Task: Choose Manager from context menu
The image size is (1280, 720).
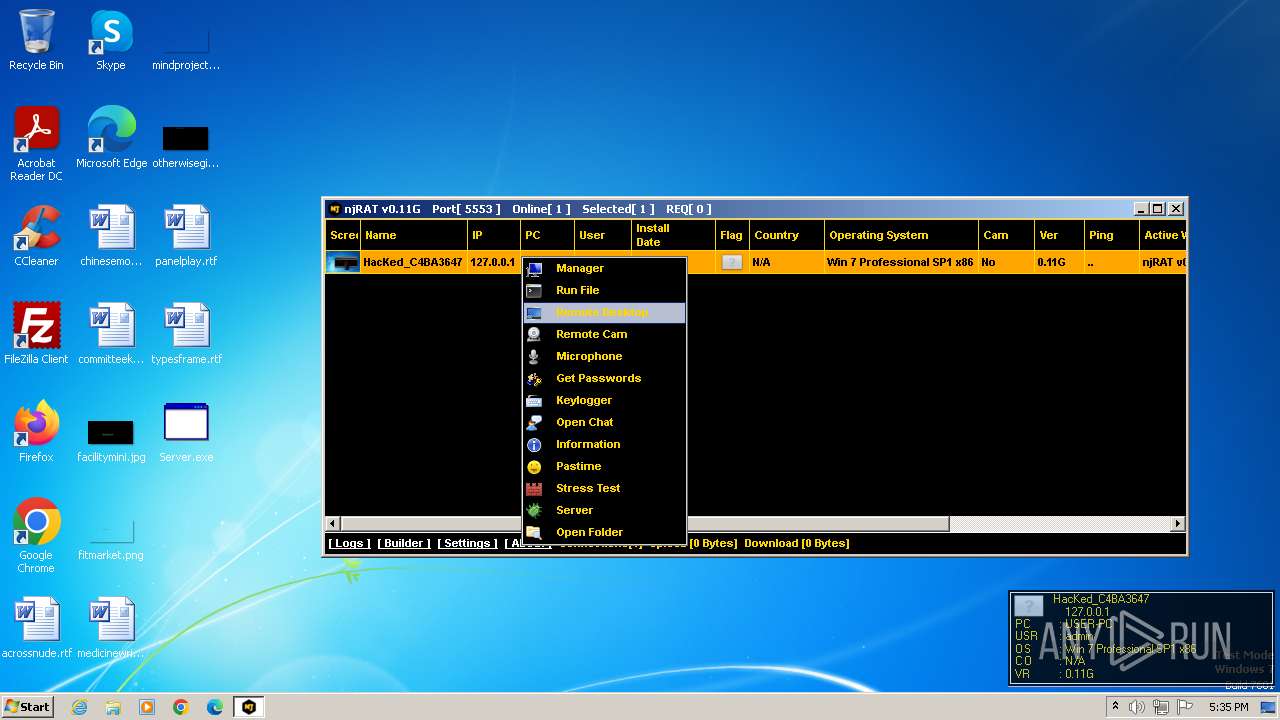Action: click(x=604, y=268)
